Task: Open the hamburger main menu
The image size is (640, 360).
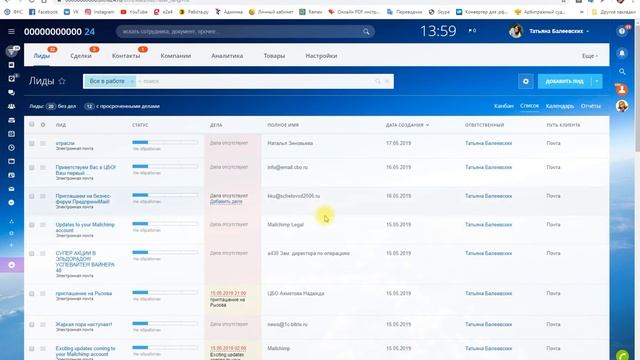Action: tap(11, 31)
